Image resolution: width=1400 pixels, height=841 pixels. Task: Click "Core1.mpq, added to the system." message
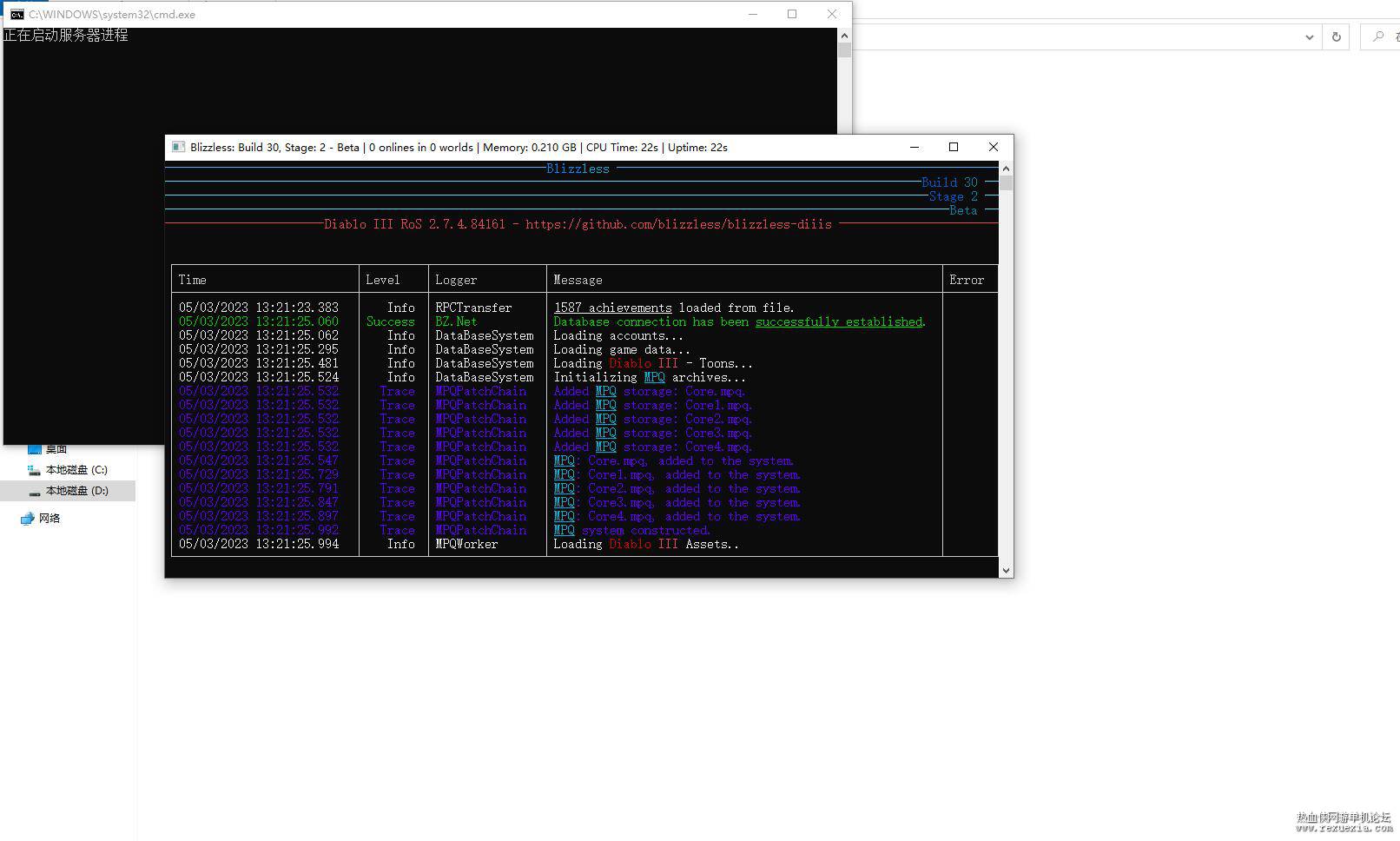[677, 474]
